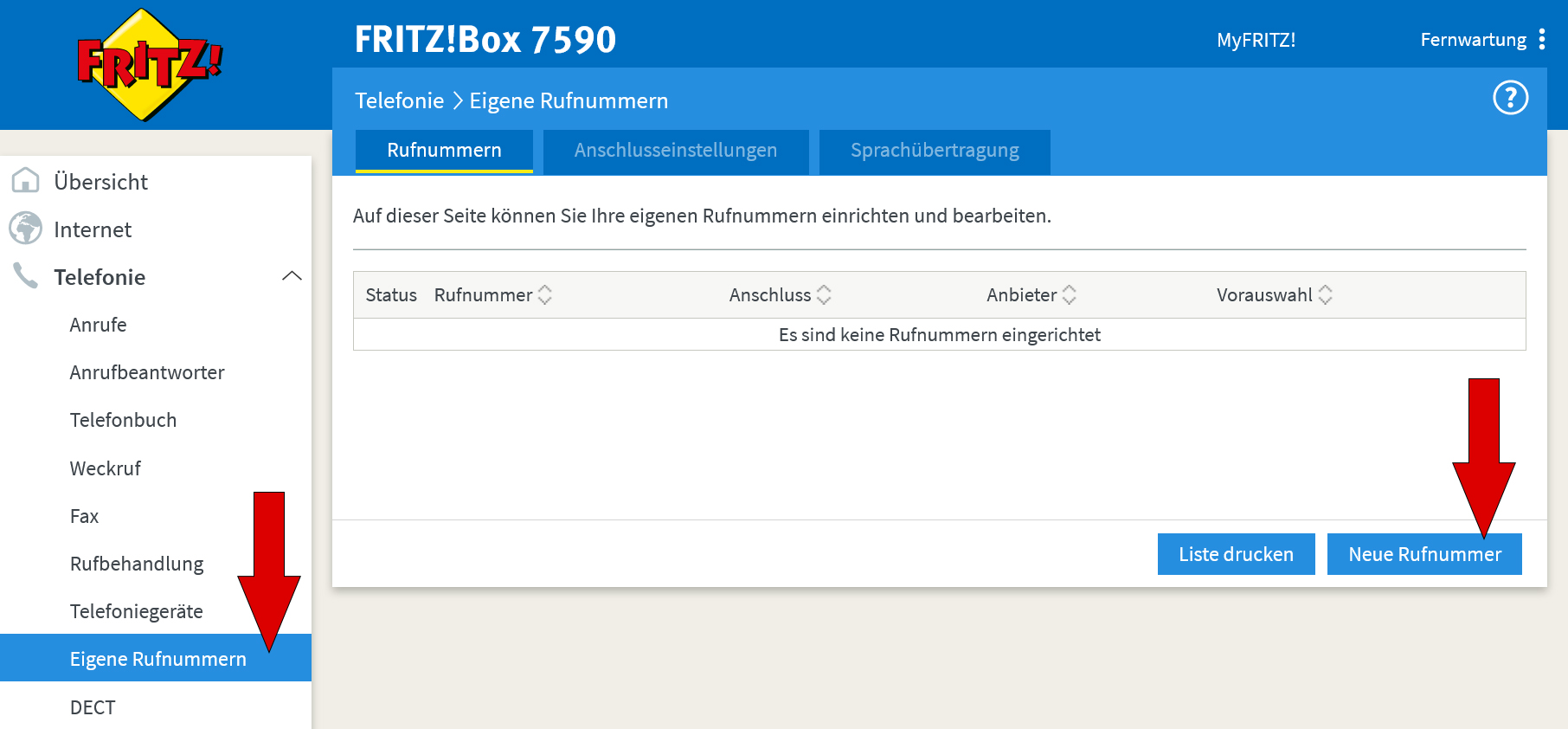
Task: Collapse the Telefonie menu chevron
Action: pos(292,276)
